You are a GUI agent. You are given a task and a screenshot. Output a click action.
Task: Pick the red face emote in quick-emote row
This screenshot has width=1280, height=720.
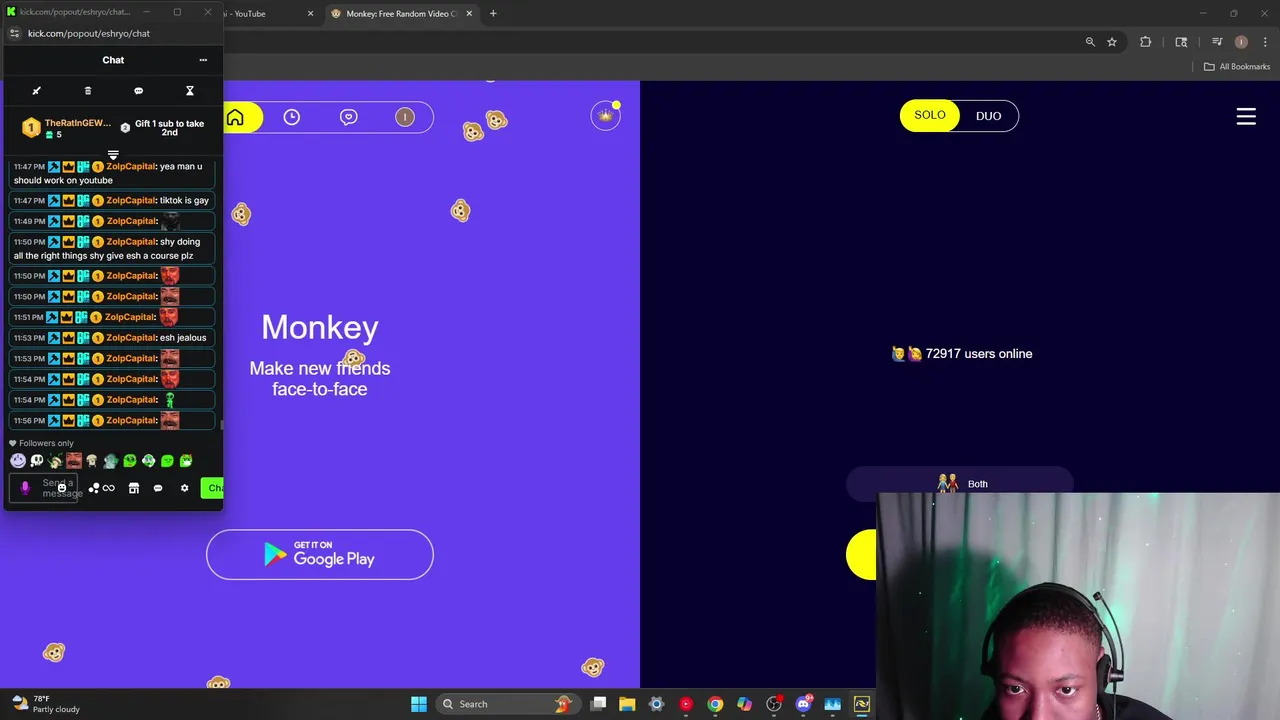74,461
